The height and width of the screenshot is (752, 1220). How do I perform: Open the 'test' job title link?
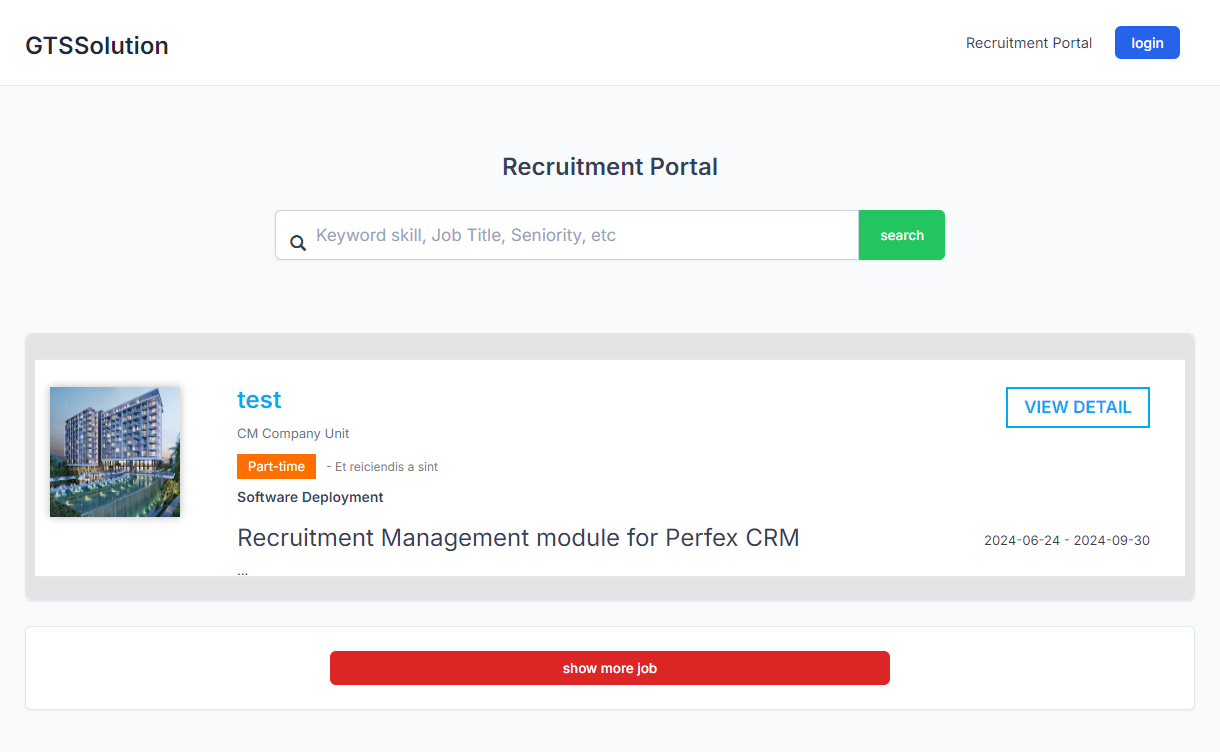pos(259,400)
